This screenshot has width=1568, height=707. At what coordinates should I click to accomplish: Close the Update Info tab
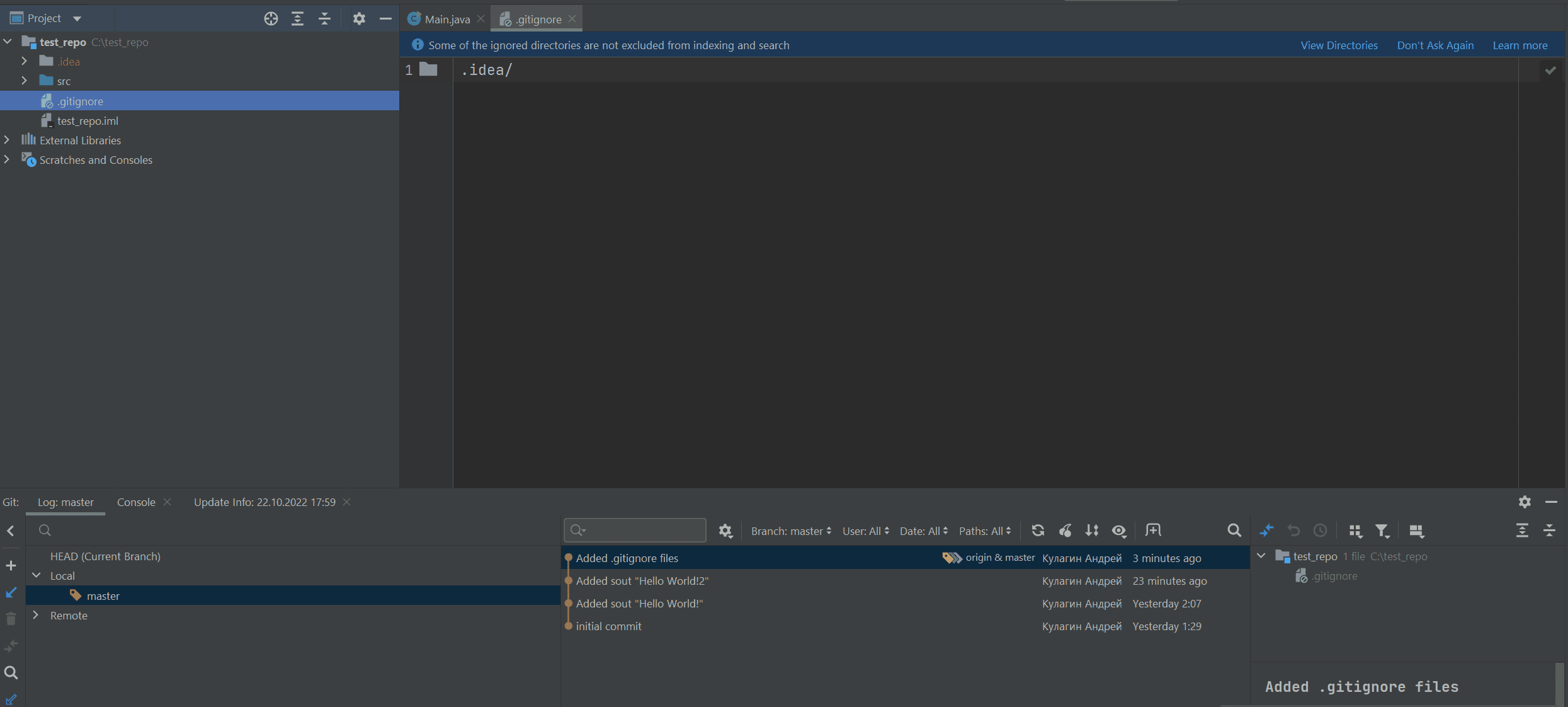[x=347, y=502]
